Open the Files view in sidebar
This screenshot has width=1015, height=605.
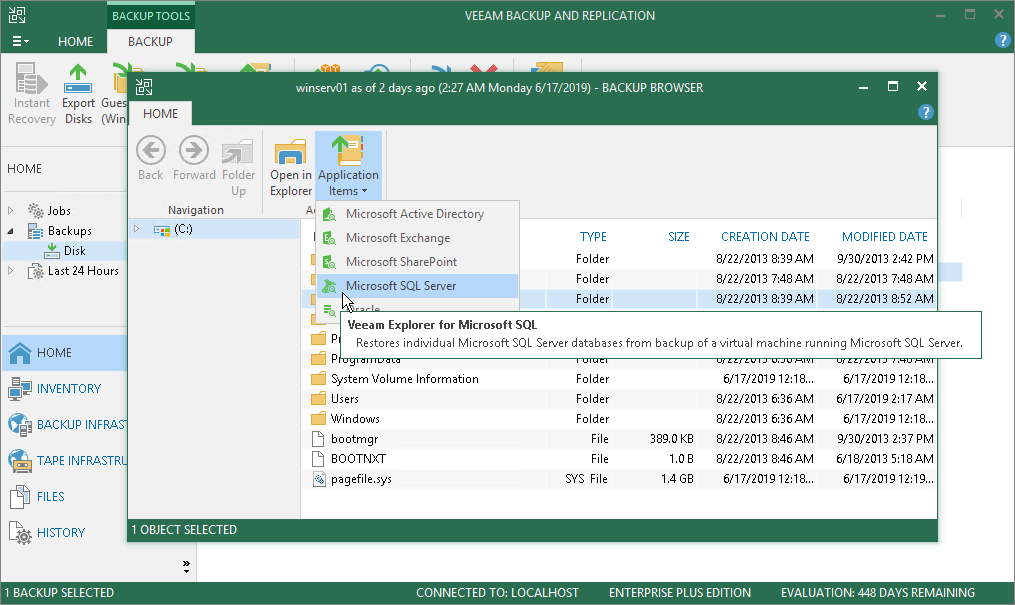tap(50, 497)
